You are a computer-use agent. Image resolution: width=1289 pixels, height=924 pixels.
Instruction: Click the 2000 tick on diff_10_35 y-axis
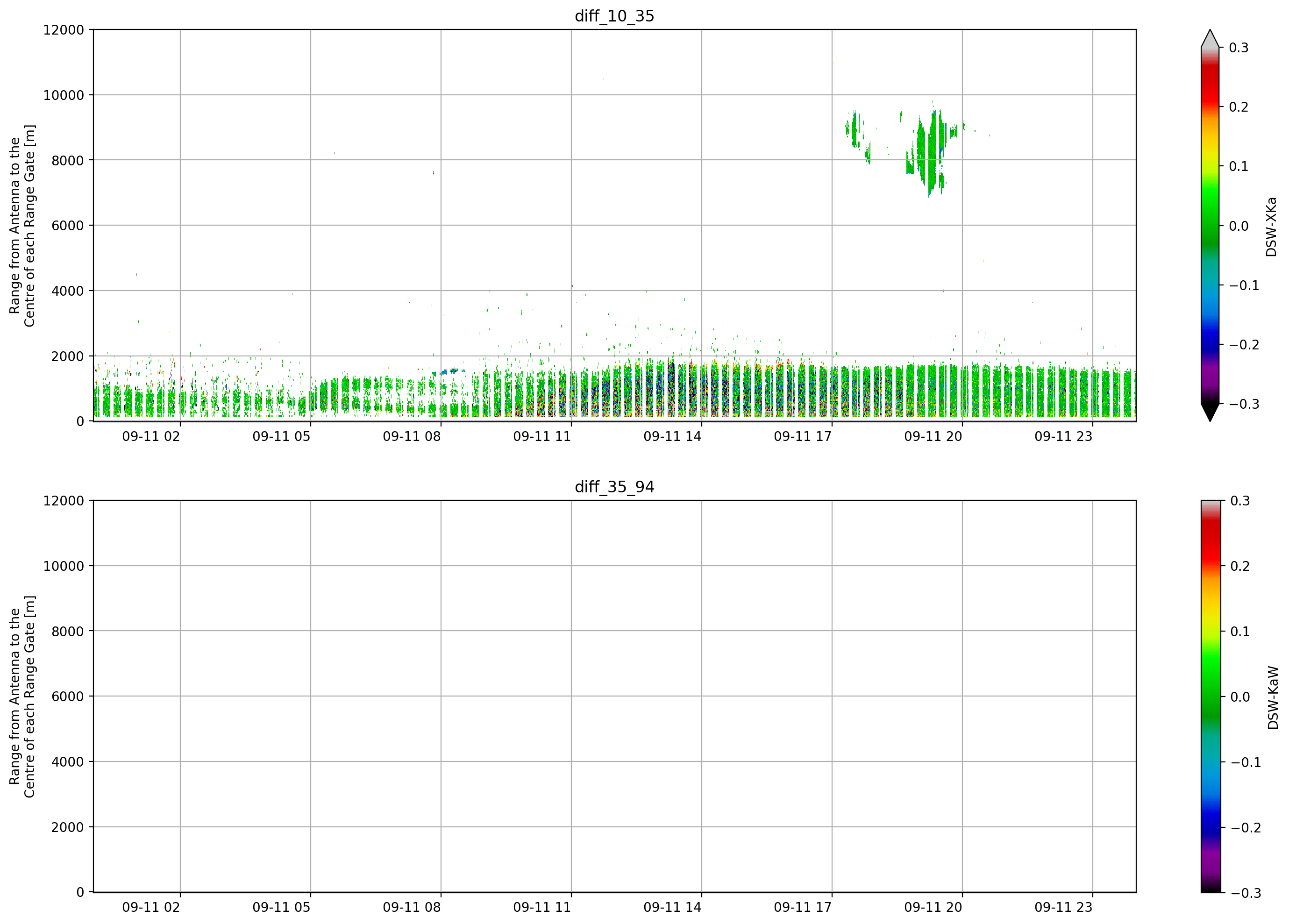coord(68,356)
